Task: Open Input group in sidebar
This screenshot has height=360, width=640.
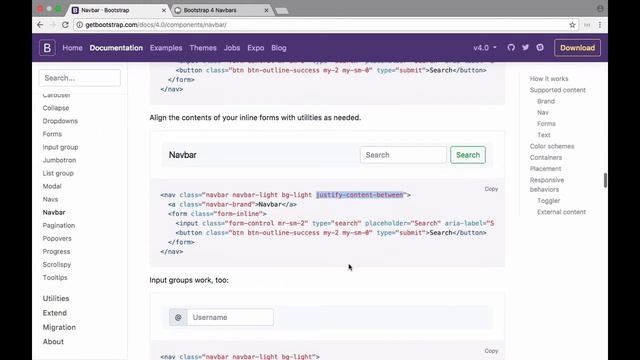Action: (60, 147)
